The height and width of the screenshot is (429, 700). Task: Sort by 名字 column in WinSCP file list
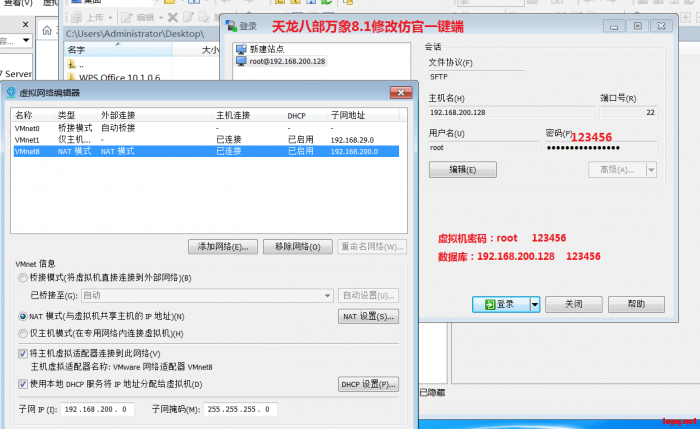click(118, 50)
